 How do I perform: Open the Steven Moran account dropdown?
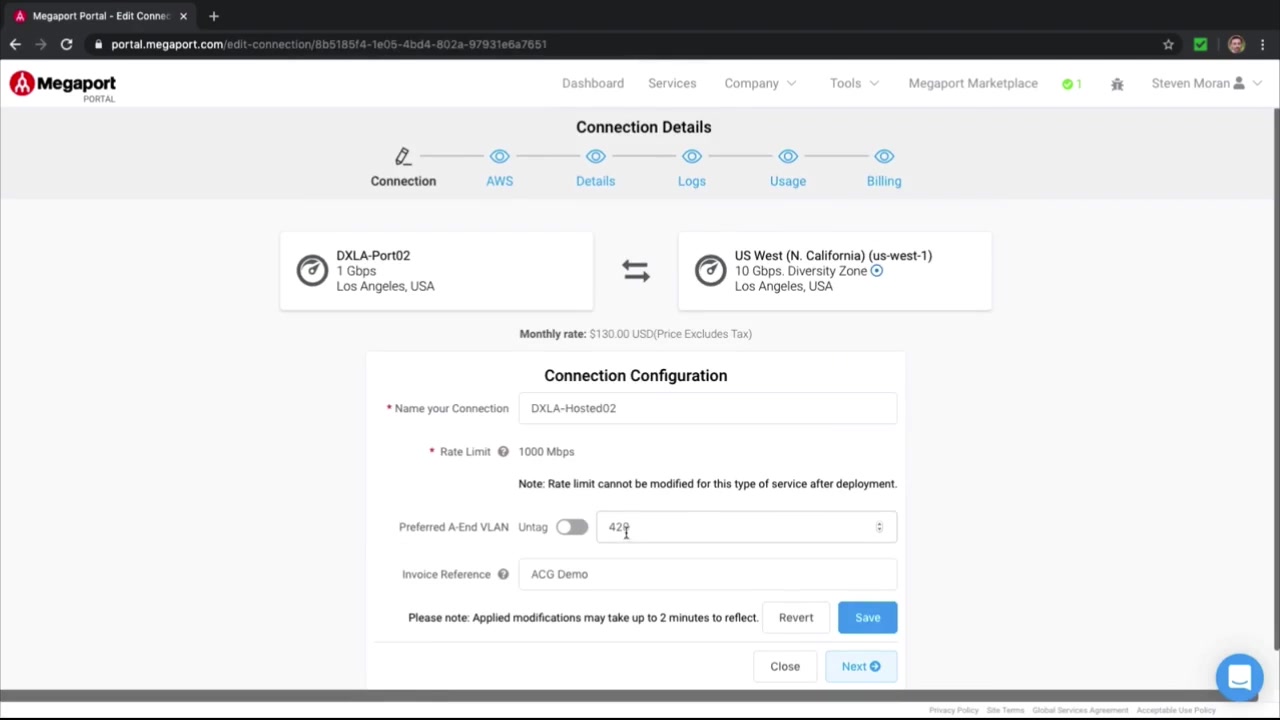(x=1206, y=84)
